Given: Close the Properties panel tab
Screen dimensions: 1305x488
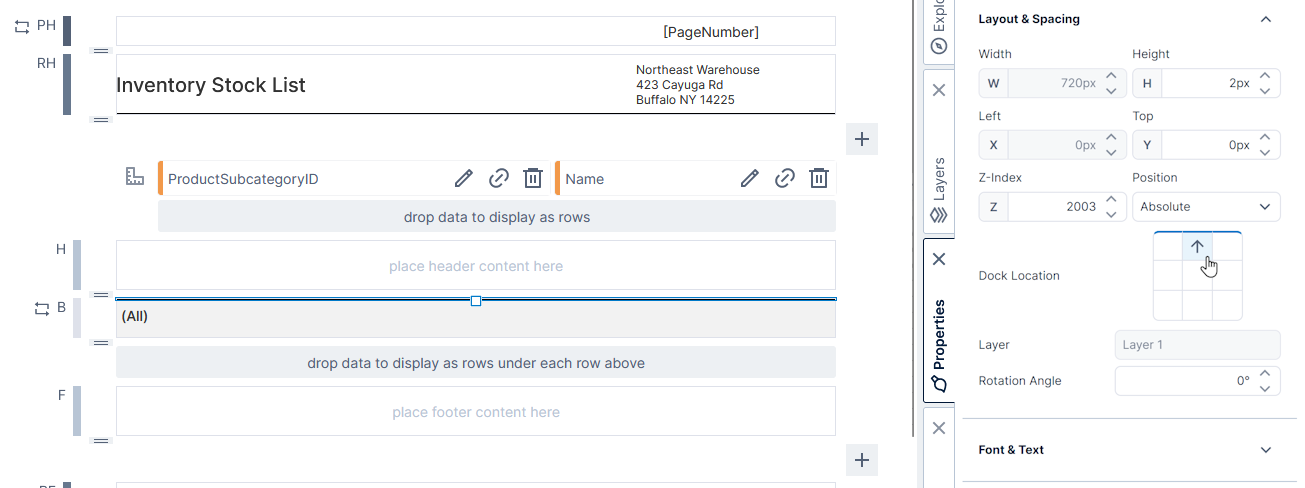Looking at the screenshot, I should click(x=938, y=259).
